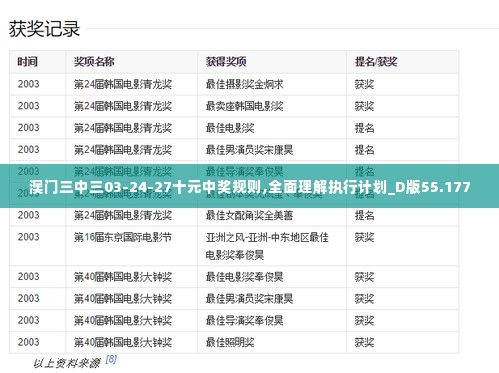Click 第24届韩国电影青龙奖 beside 最佳电影奖
499x373 pixels.
coord(123,128)
